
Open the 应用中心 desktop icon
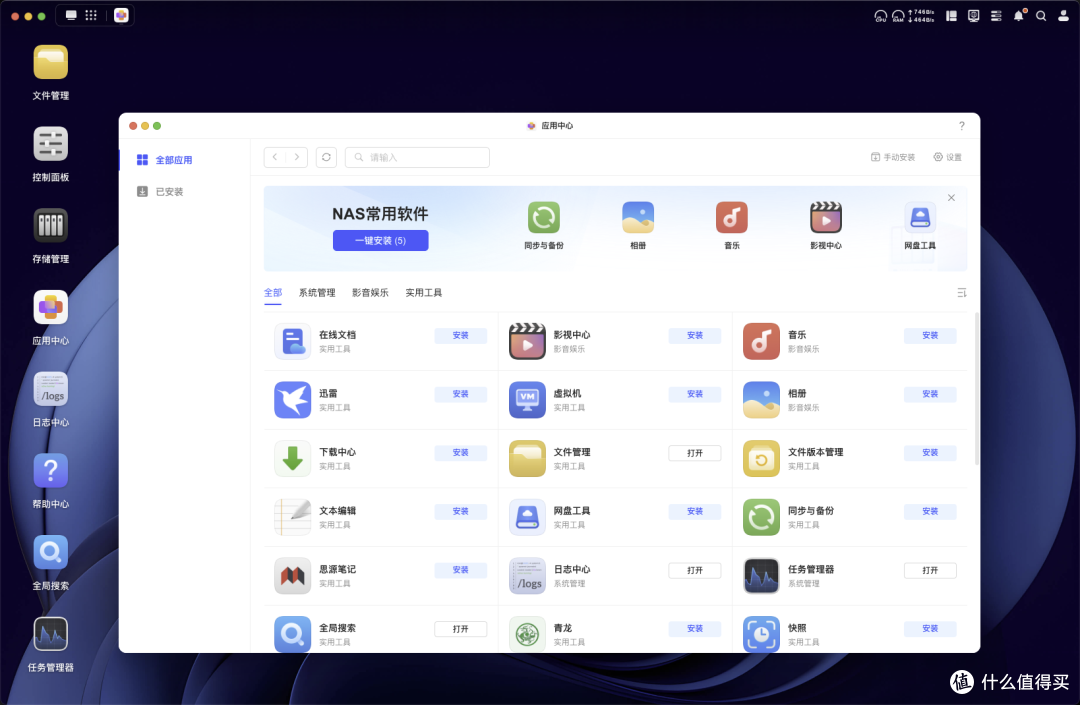50,308
